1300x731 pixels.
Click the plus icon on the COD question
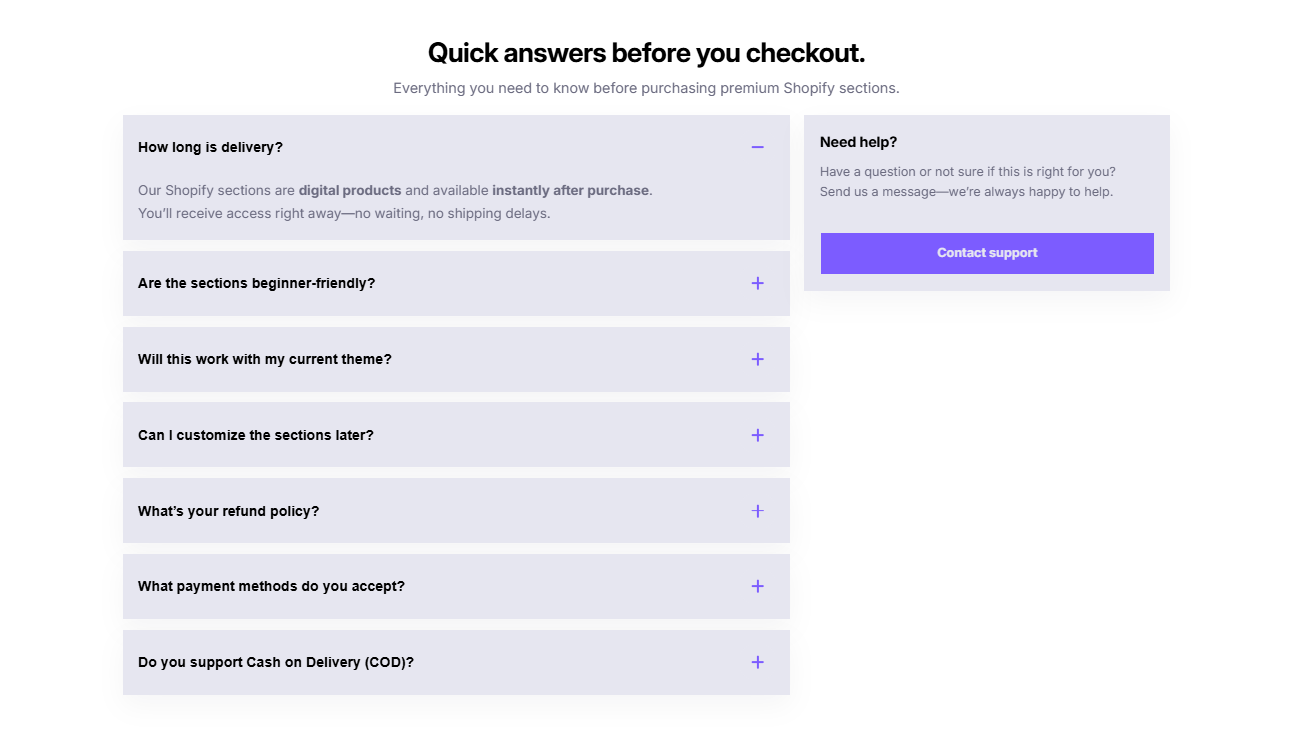coord(757,662)
